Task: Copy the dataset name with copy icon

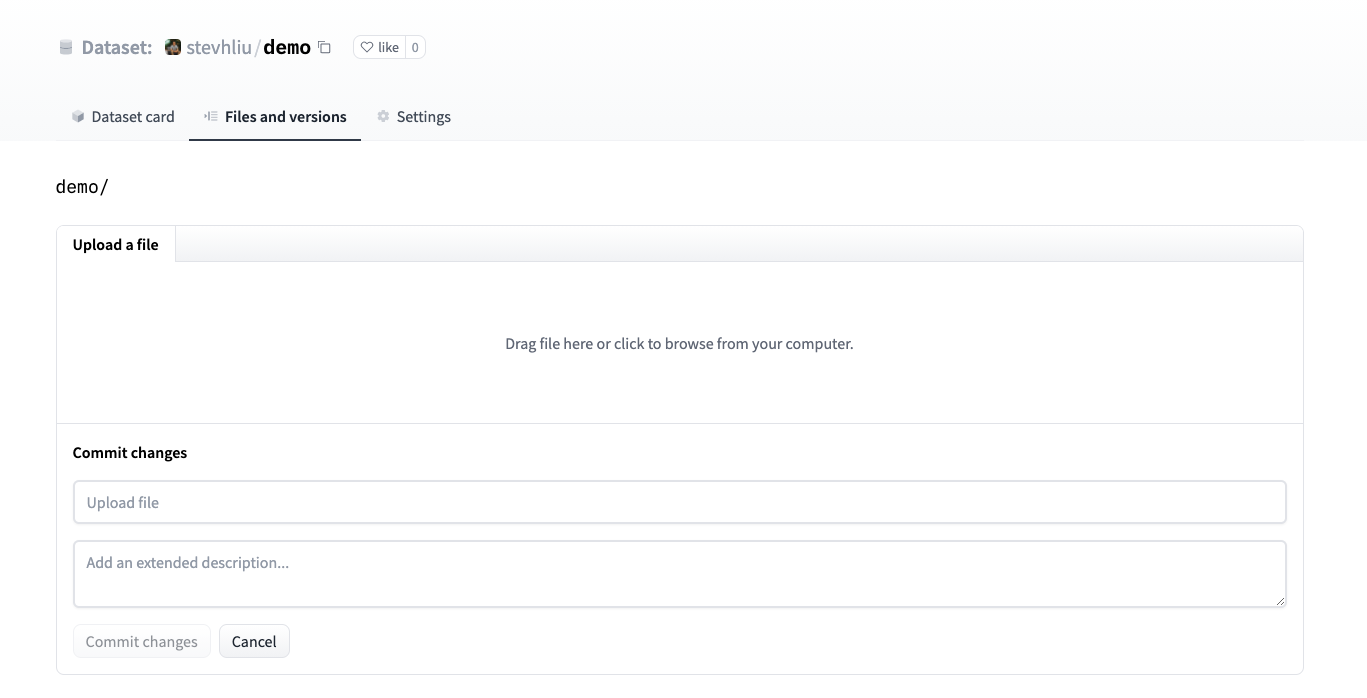Action: [x=324, y=47]
